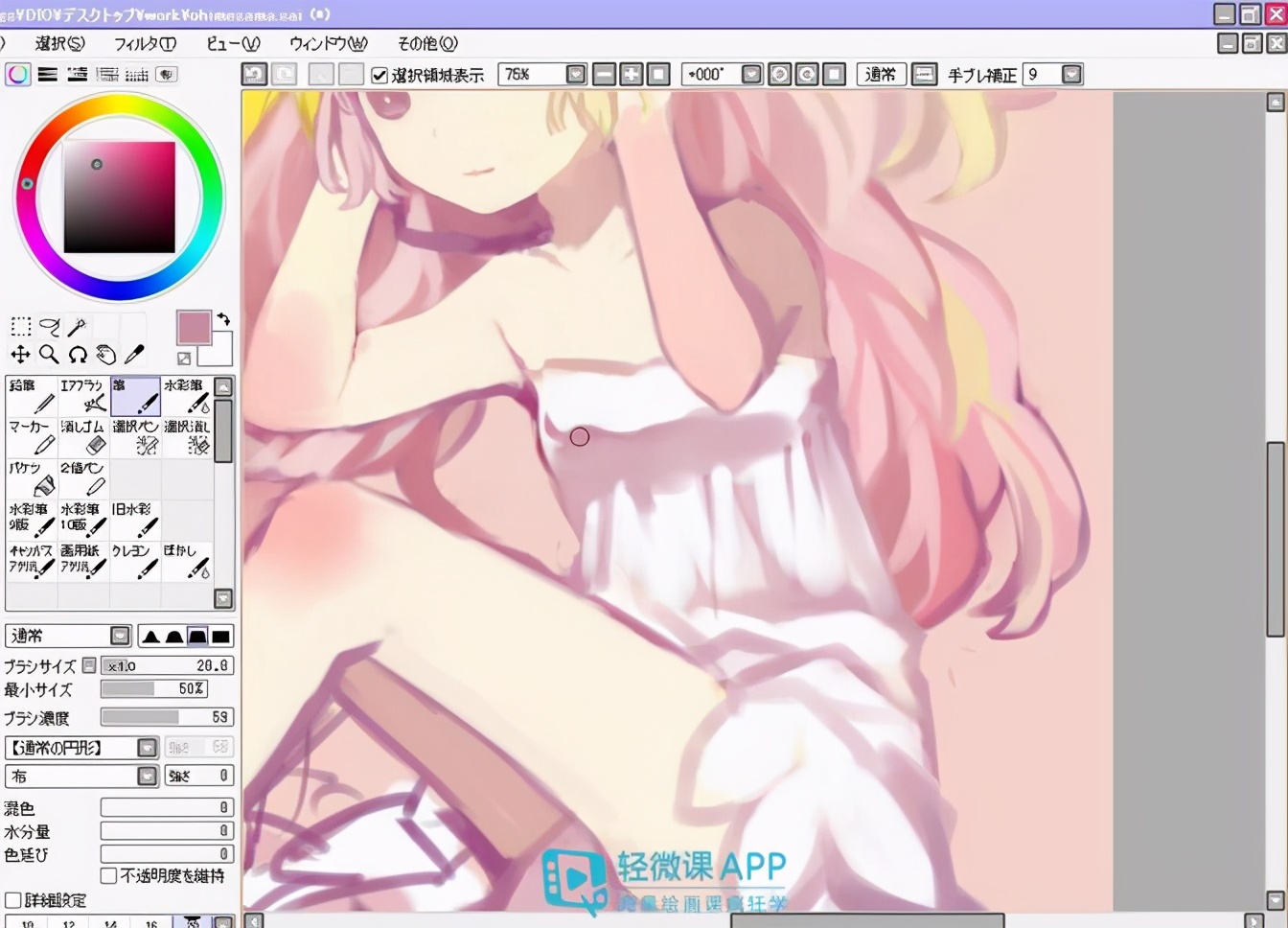Select the second brush edge shape
The width and height of the screenshot is (1288, 928).
pos(173,637)
